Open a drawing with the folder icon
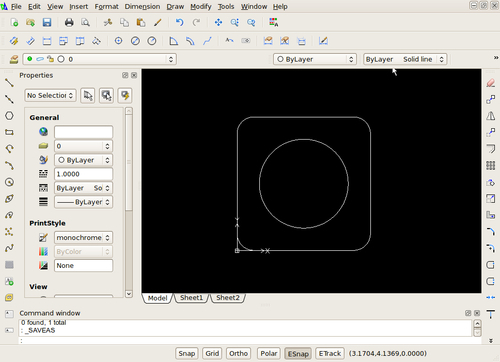Viewport: 500px width, 362px height. click(30, 22)
